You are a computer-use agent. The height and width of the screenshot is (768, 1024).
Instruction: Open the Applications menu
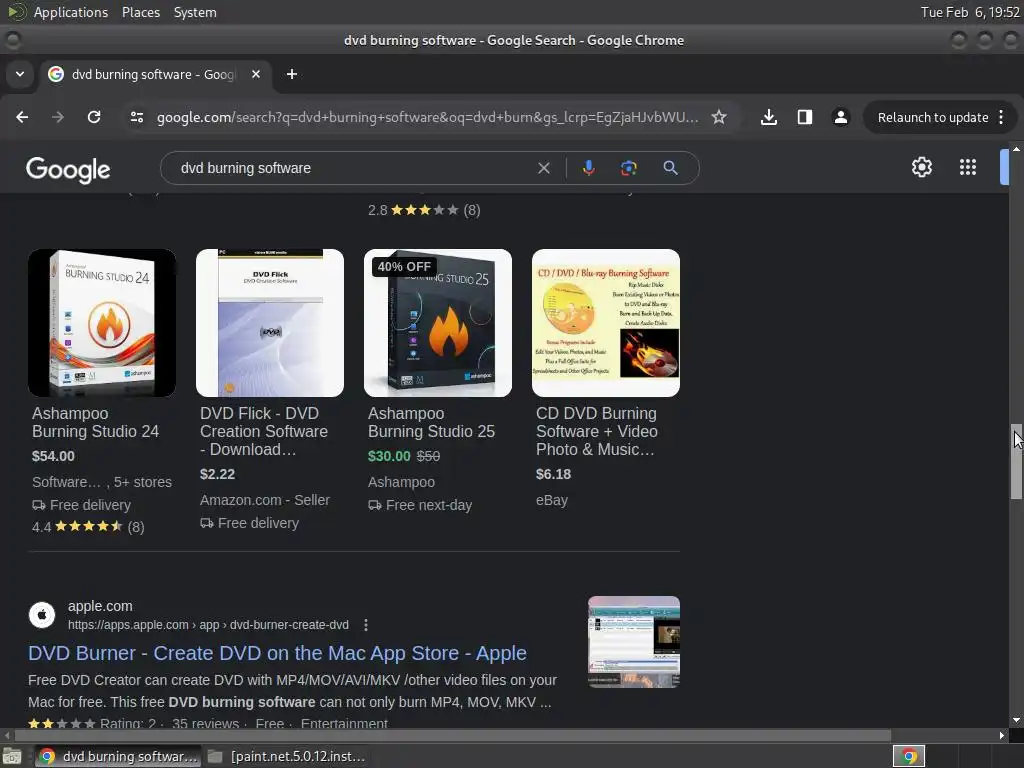(71, 12)
